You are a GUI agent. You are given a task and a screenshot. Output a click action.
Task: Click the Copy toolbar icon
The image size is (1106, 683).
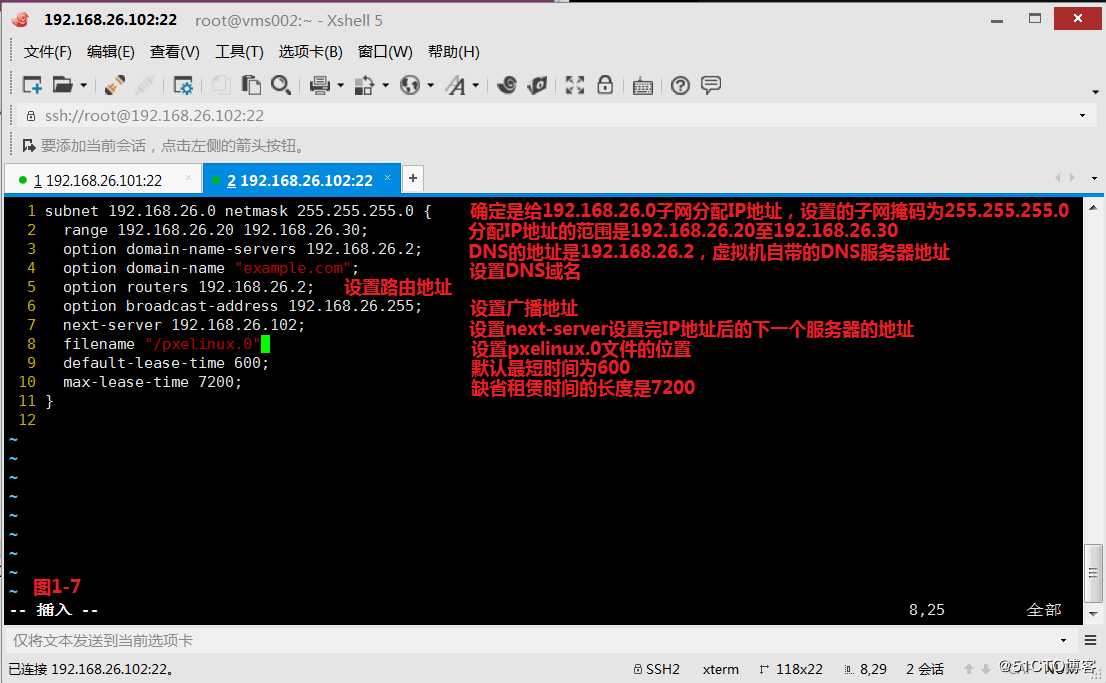point(221,85)
